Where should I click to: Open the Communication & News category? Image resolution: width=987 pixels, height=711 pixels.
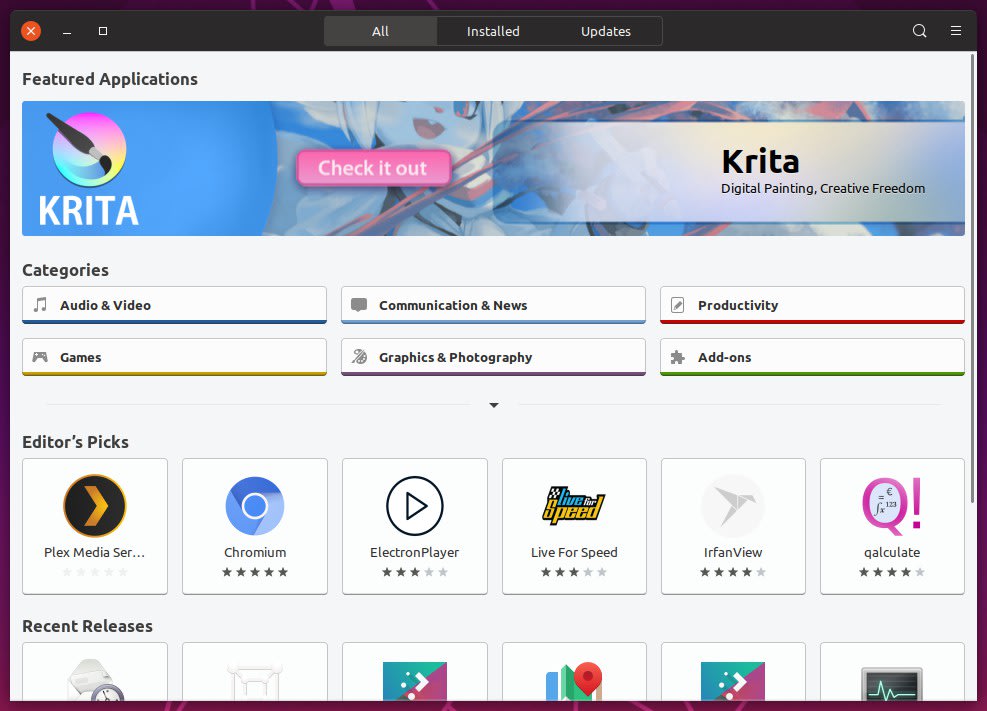(494, 305)
